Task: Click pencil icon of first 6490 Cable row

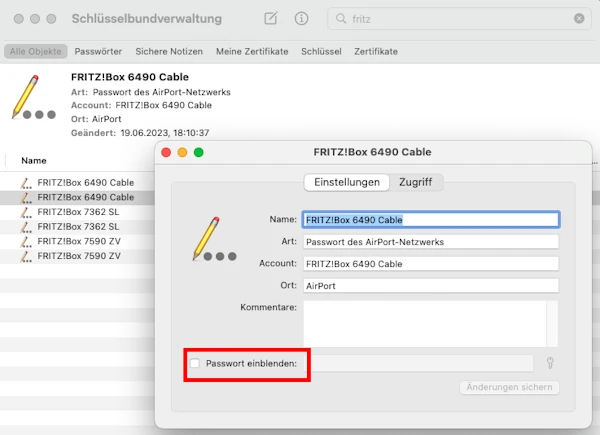Action: (x=26, y=183)
